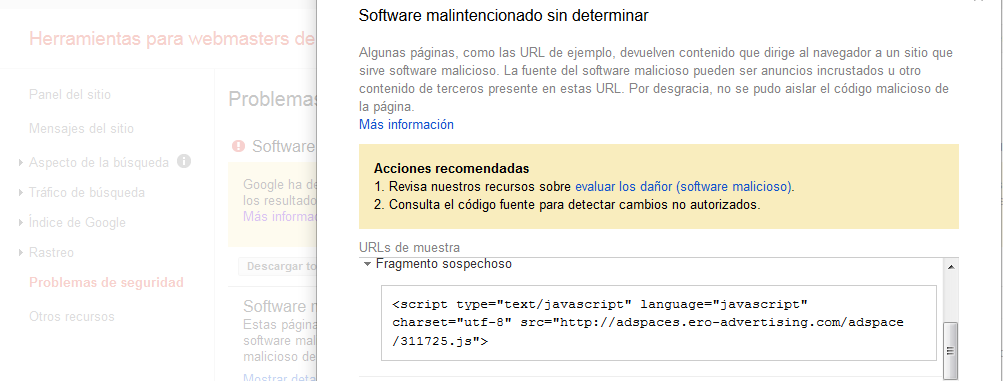The height and width of the screenshot is (381, 1003).
Task: Click the Software malintencionado sin determinar title
Action: (503, 15)
